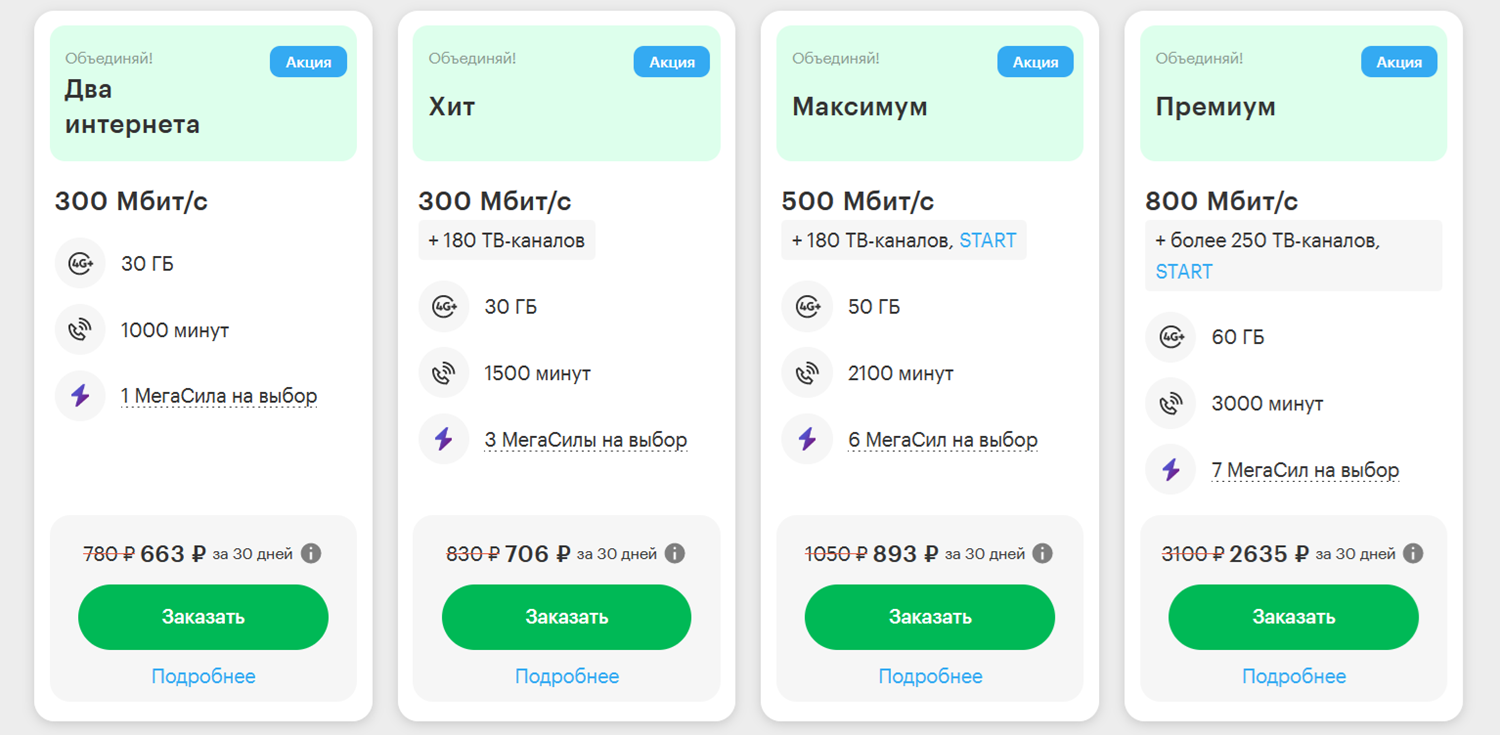Click the phone icon beside 2100 минут
This screenshot has width=1500, height=735.
click(807, 373)
